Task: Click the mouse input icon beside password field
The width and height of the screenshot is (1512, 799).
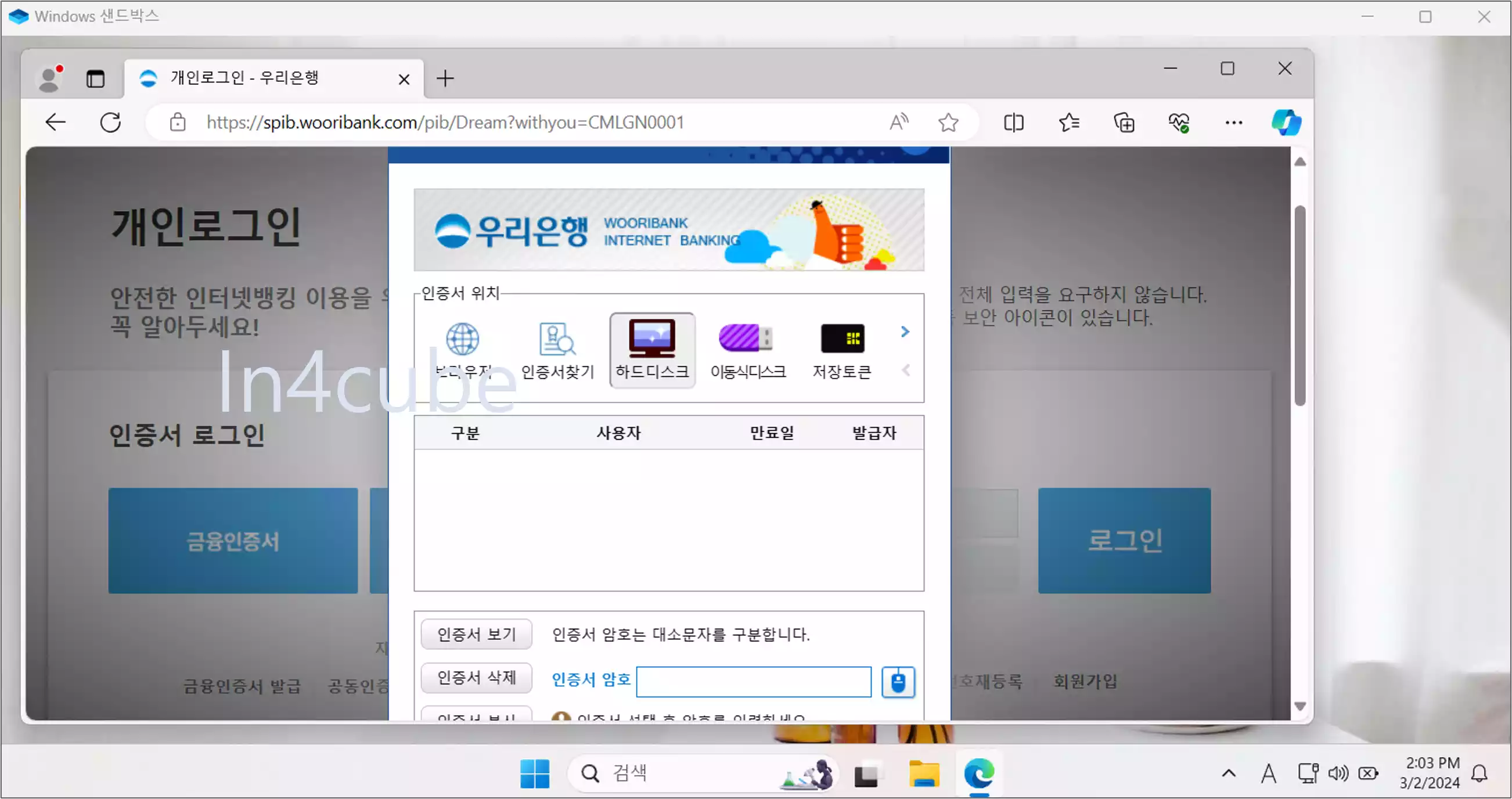Action: 898,682
